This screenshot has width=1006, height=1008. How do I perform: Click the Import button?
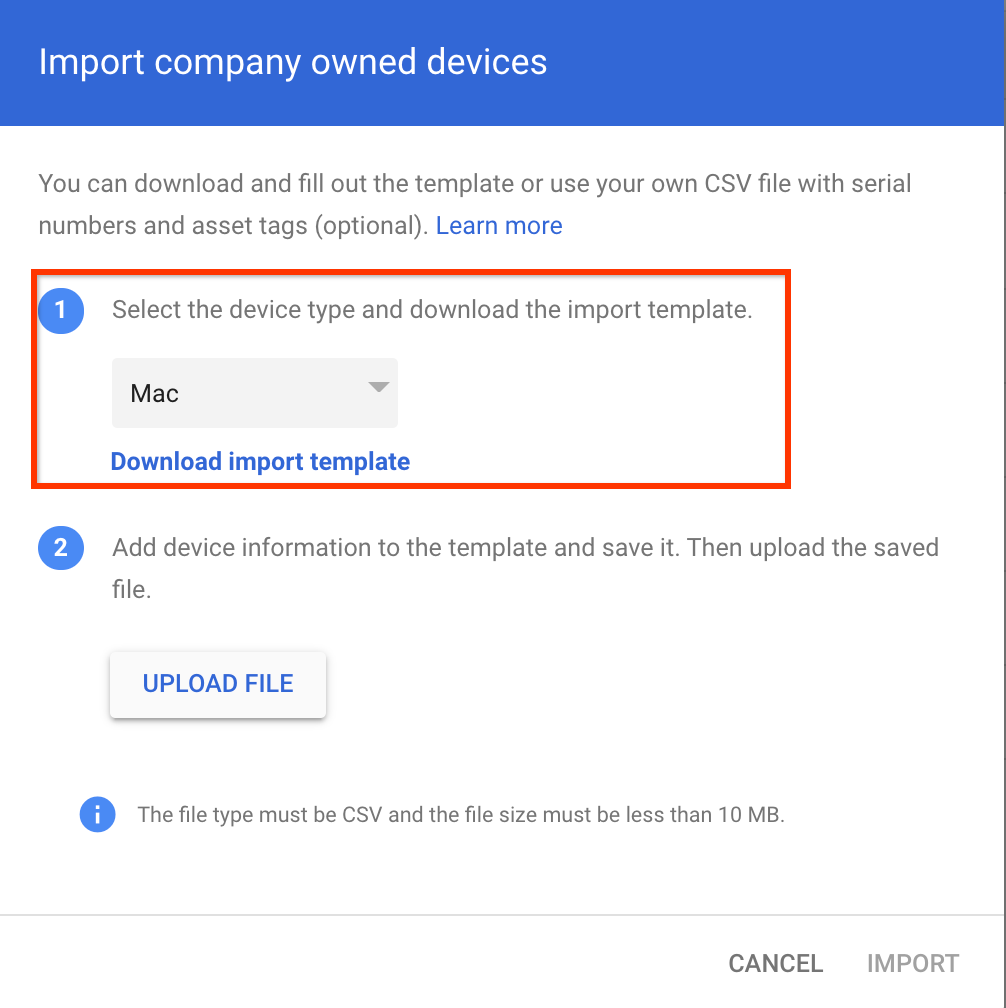pyautogui.click(x=912, y=963)
